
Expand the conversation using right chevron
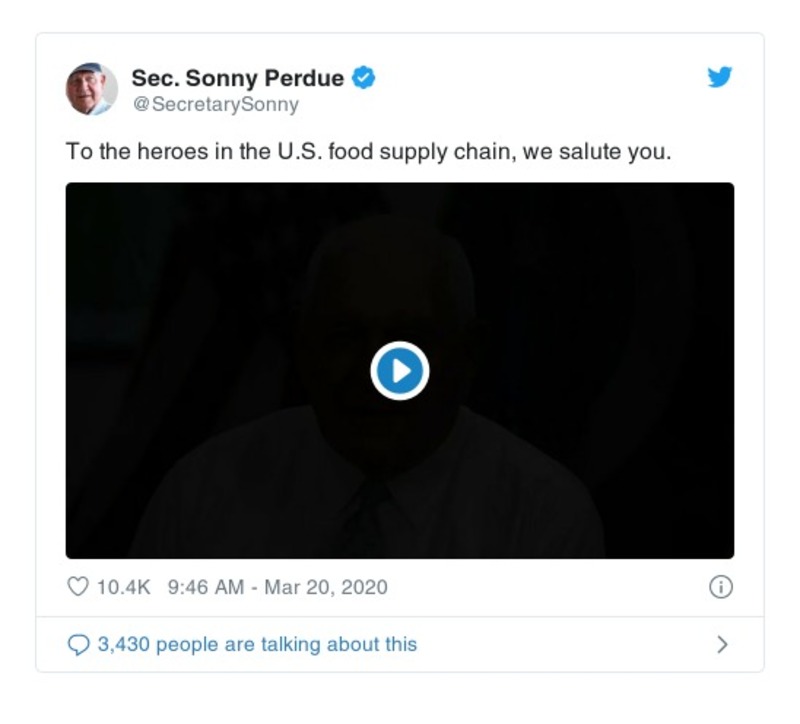[722, 645]
